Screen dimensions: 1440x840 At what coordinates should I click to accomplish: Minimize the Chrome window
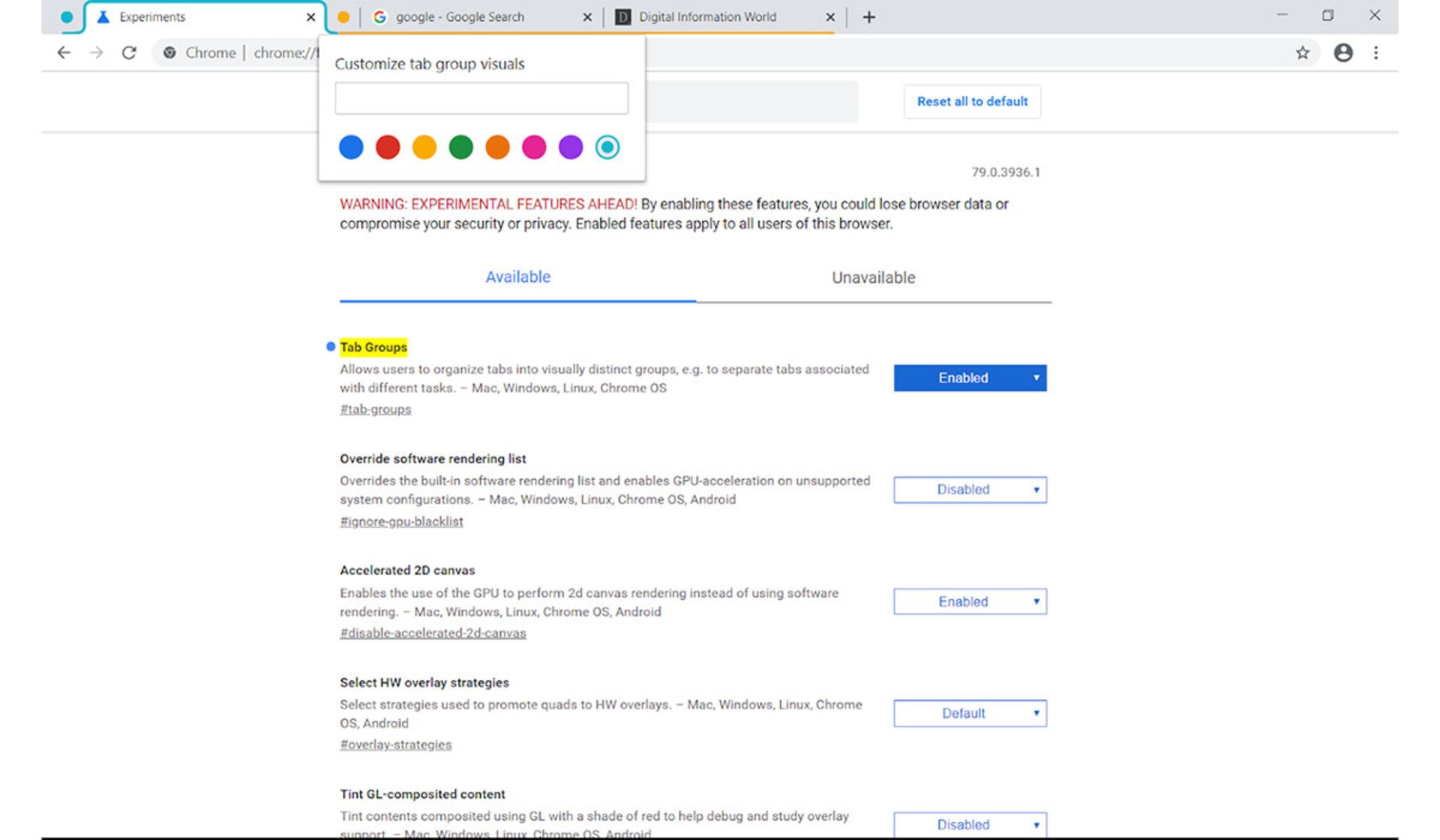(x=1282, y=15)
